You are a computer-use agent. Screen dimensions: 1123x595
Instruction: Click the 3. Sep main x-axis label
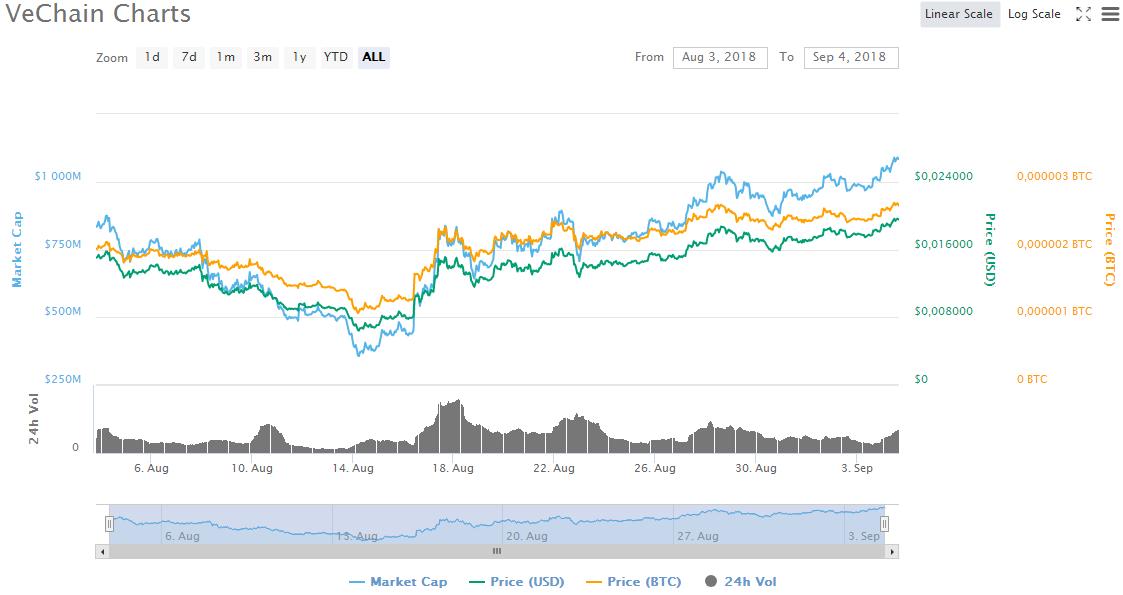(857, 468)
